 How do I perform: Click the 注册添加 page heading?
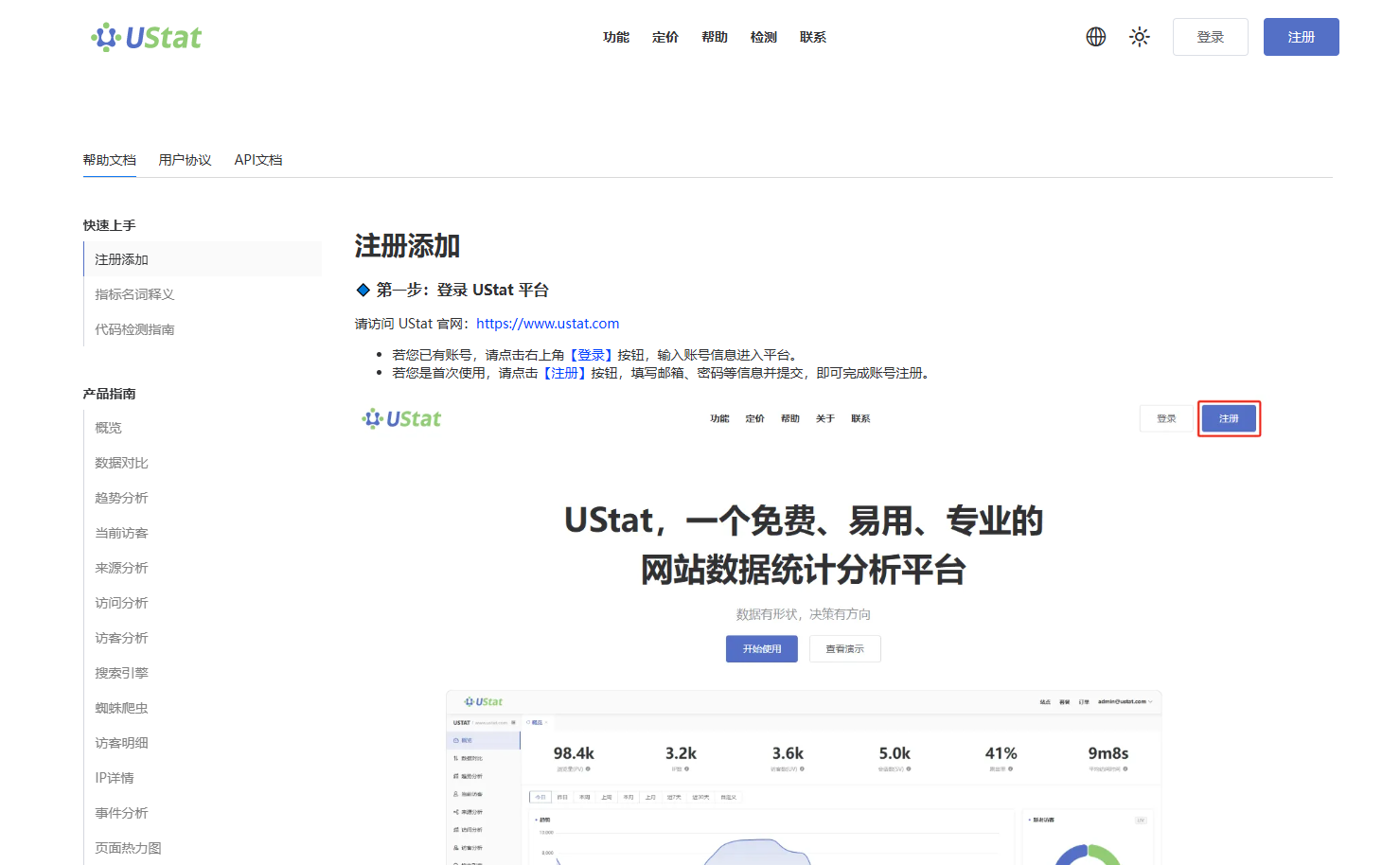[407, 246]
